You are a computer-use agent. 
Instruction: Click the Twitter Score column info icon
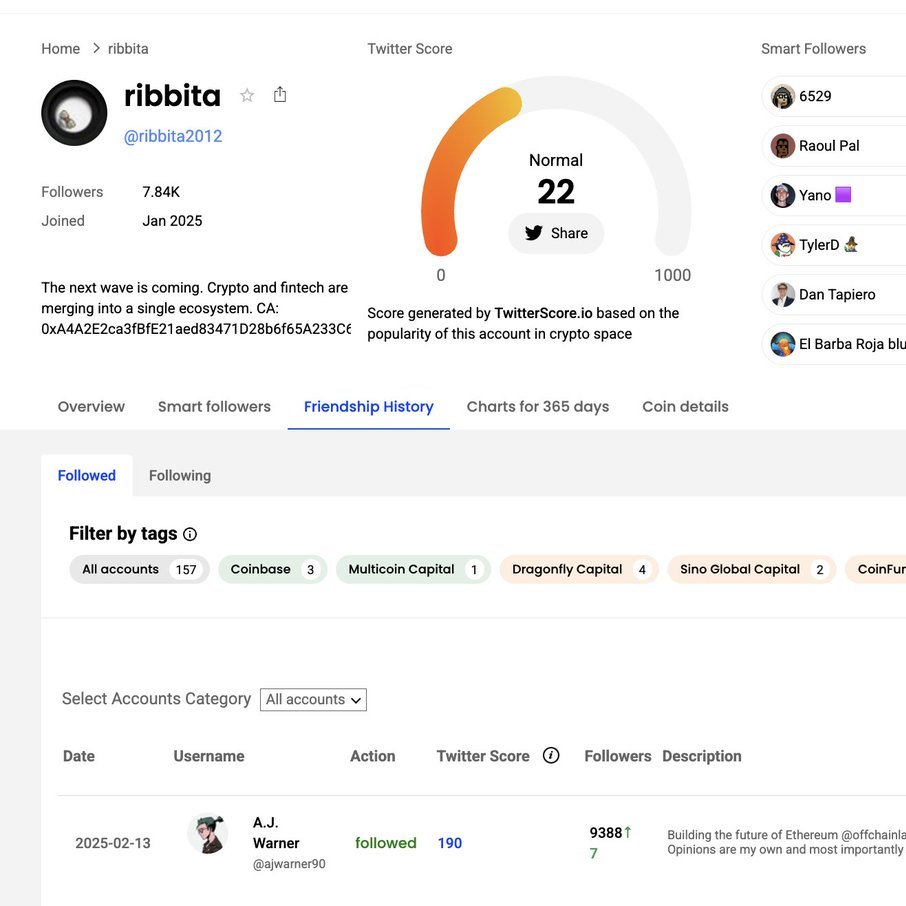(x=551, y=755)
